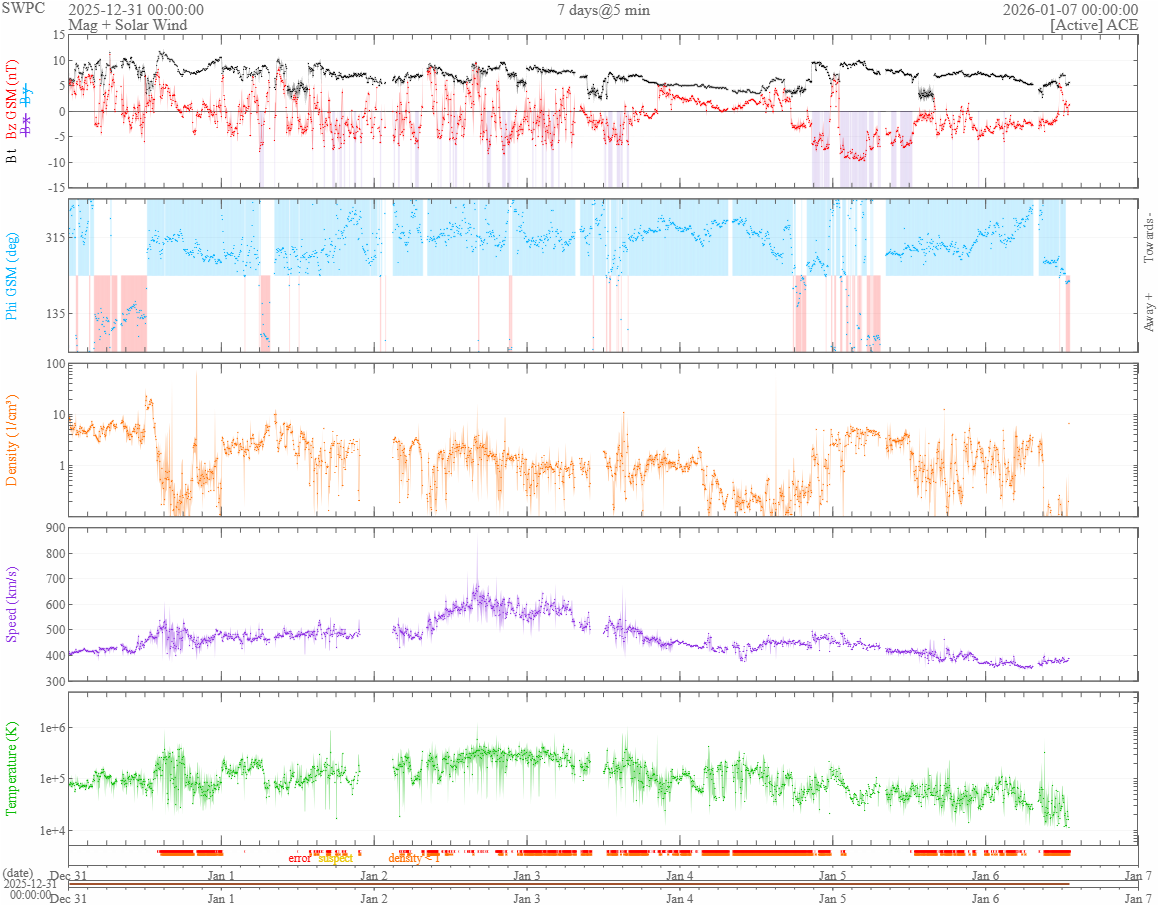
Task: Click the 500 tick on the Speed axis
Action: coord(55,630)
